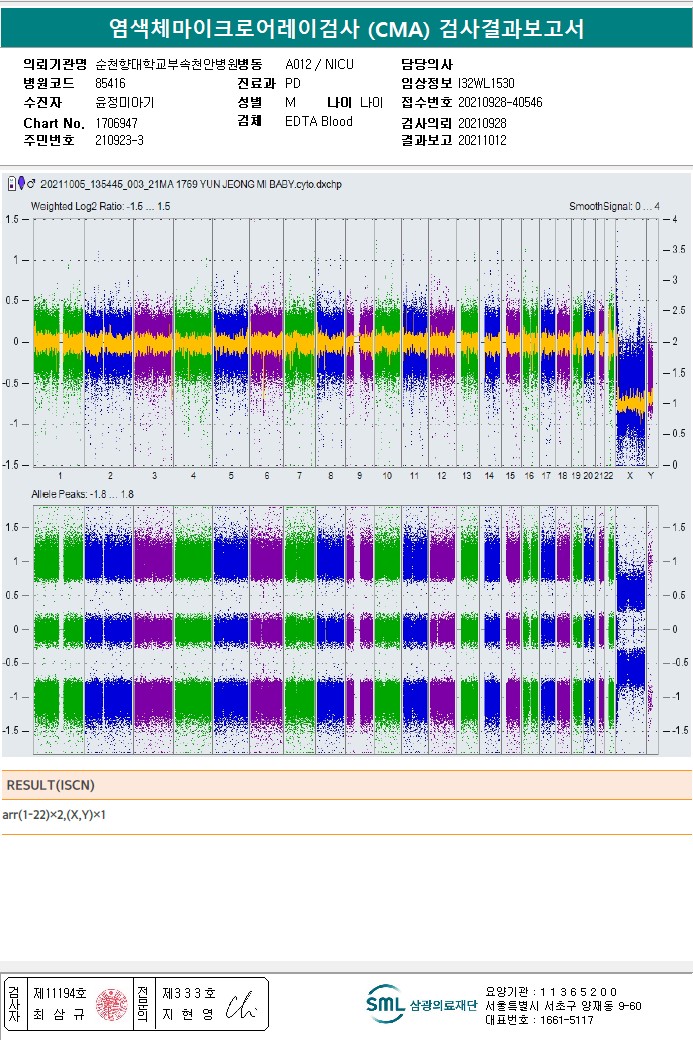
Task: Click the array chip icon before the filename
Action: click(x=11, y=184)
